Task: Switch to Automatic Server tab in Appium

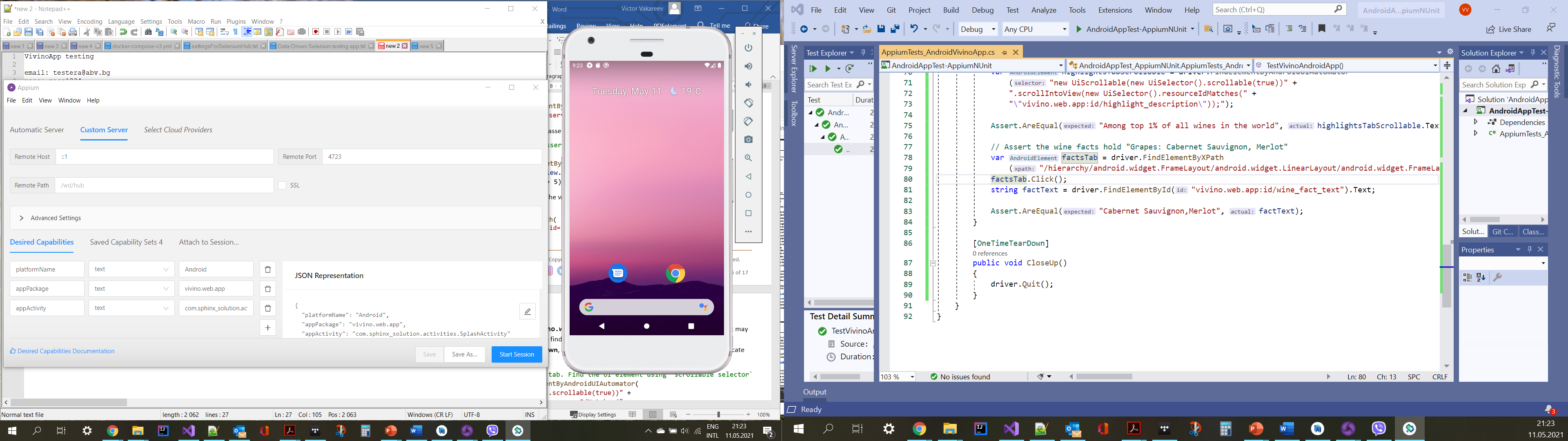Action: tap(36, 130)
